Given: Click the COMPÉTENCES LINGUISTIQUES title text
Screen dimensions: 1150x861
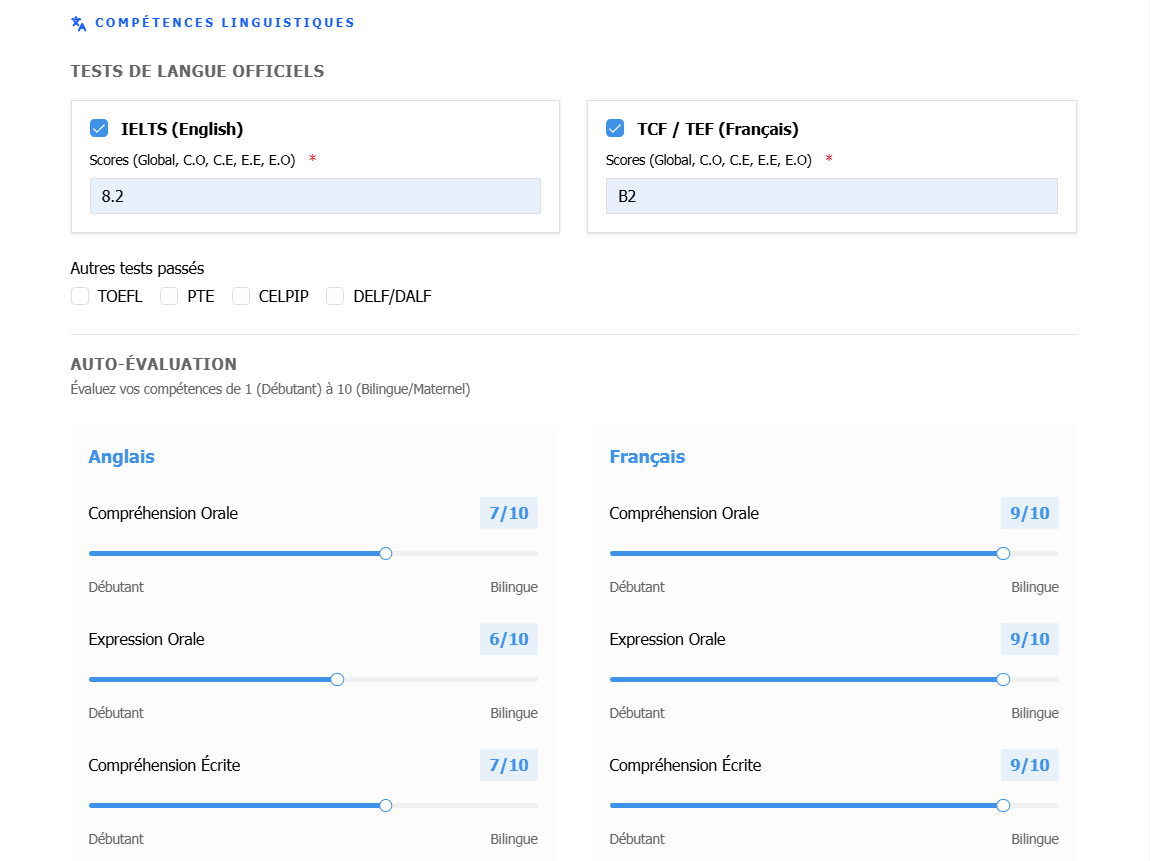Looking at the screenshot, I should coord(225,23).
